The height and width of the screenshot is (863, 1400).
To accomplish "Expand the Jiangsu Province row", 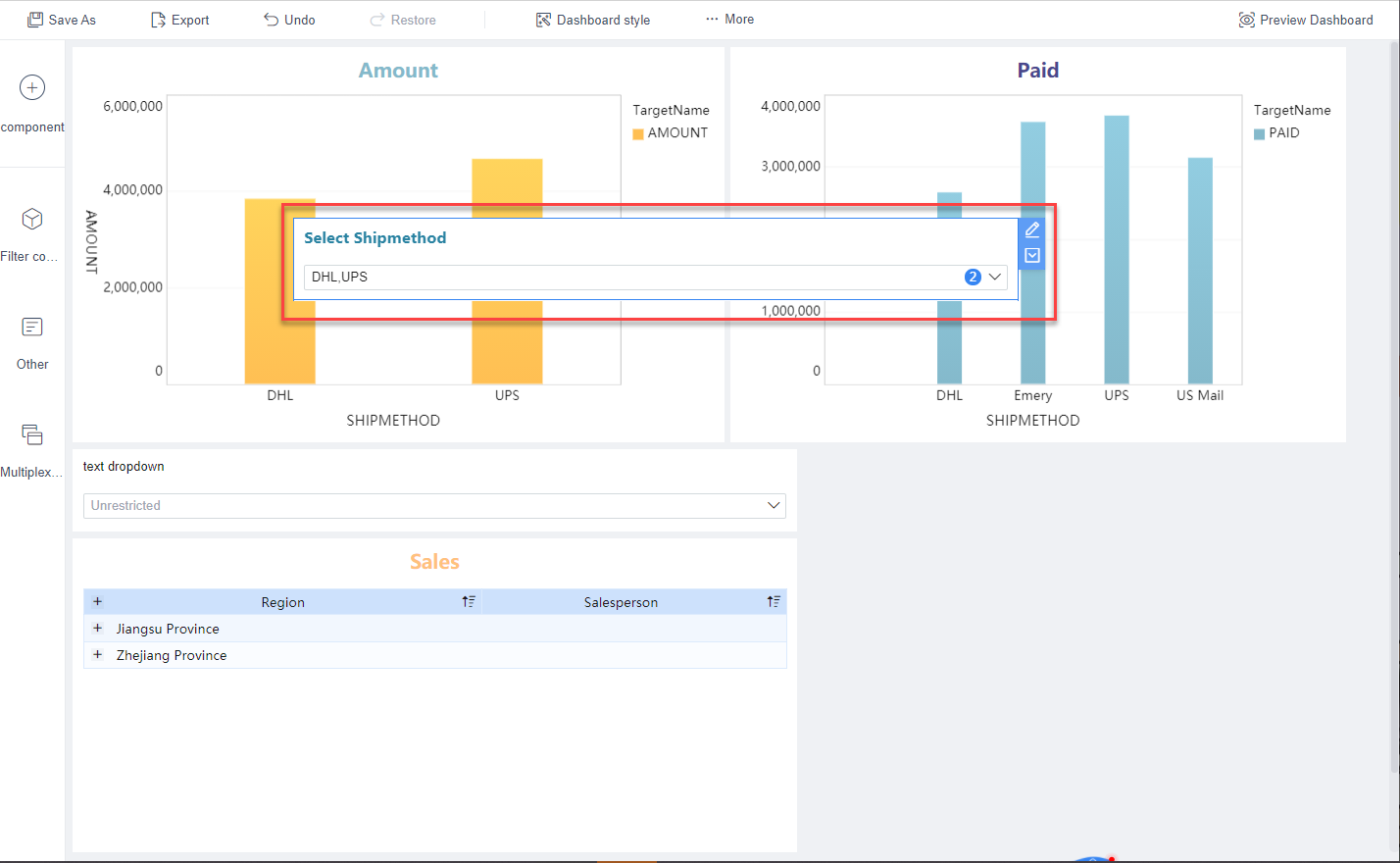I will (97, 629).
